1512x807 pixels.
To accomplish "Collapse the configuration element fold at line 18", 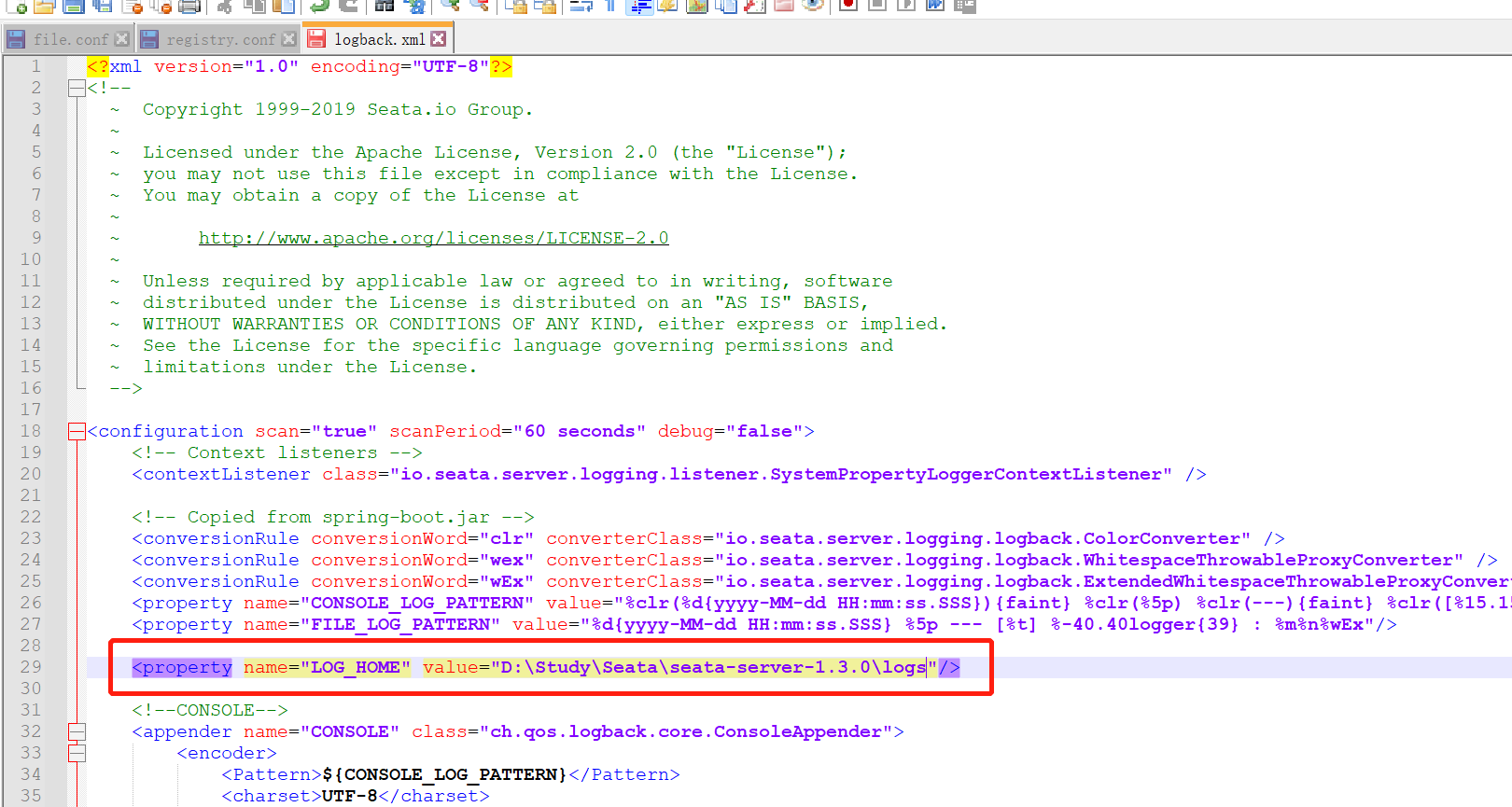I will 77,431.
